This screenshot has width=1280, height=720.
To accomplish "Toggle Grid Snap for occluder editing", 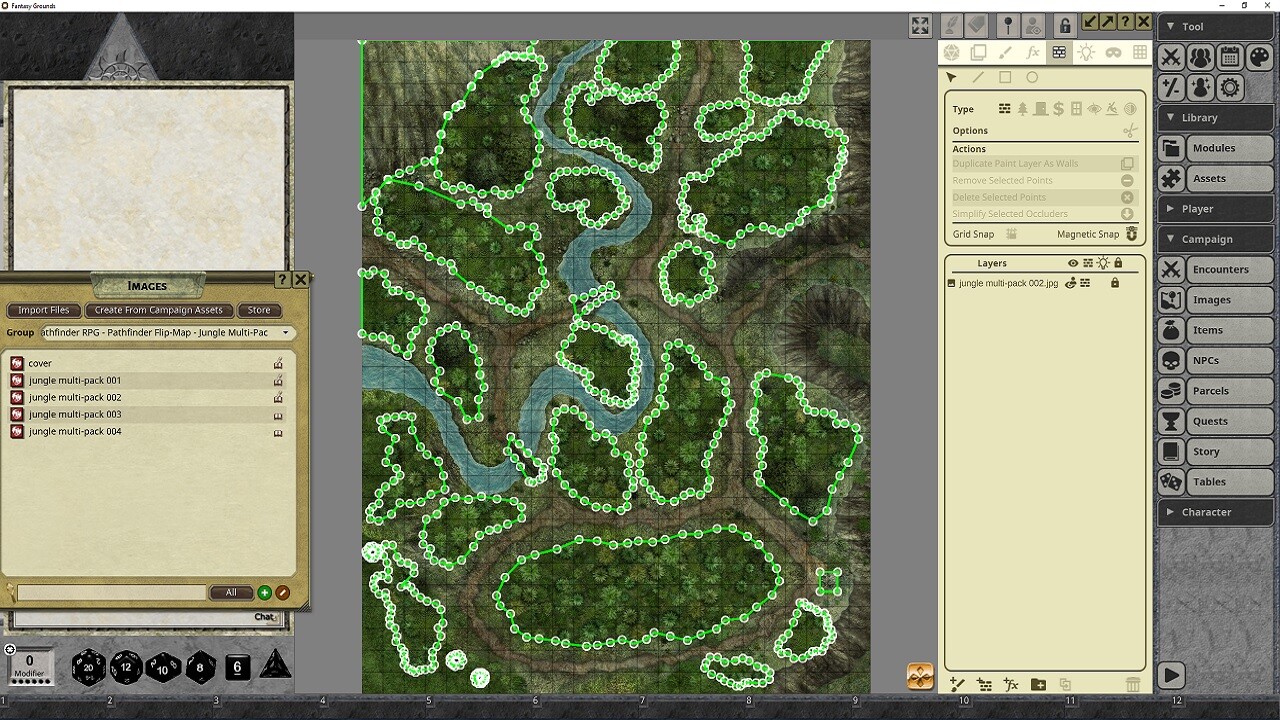I will pos(1012,234).
